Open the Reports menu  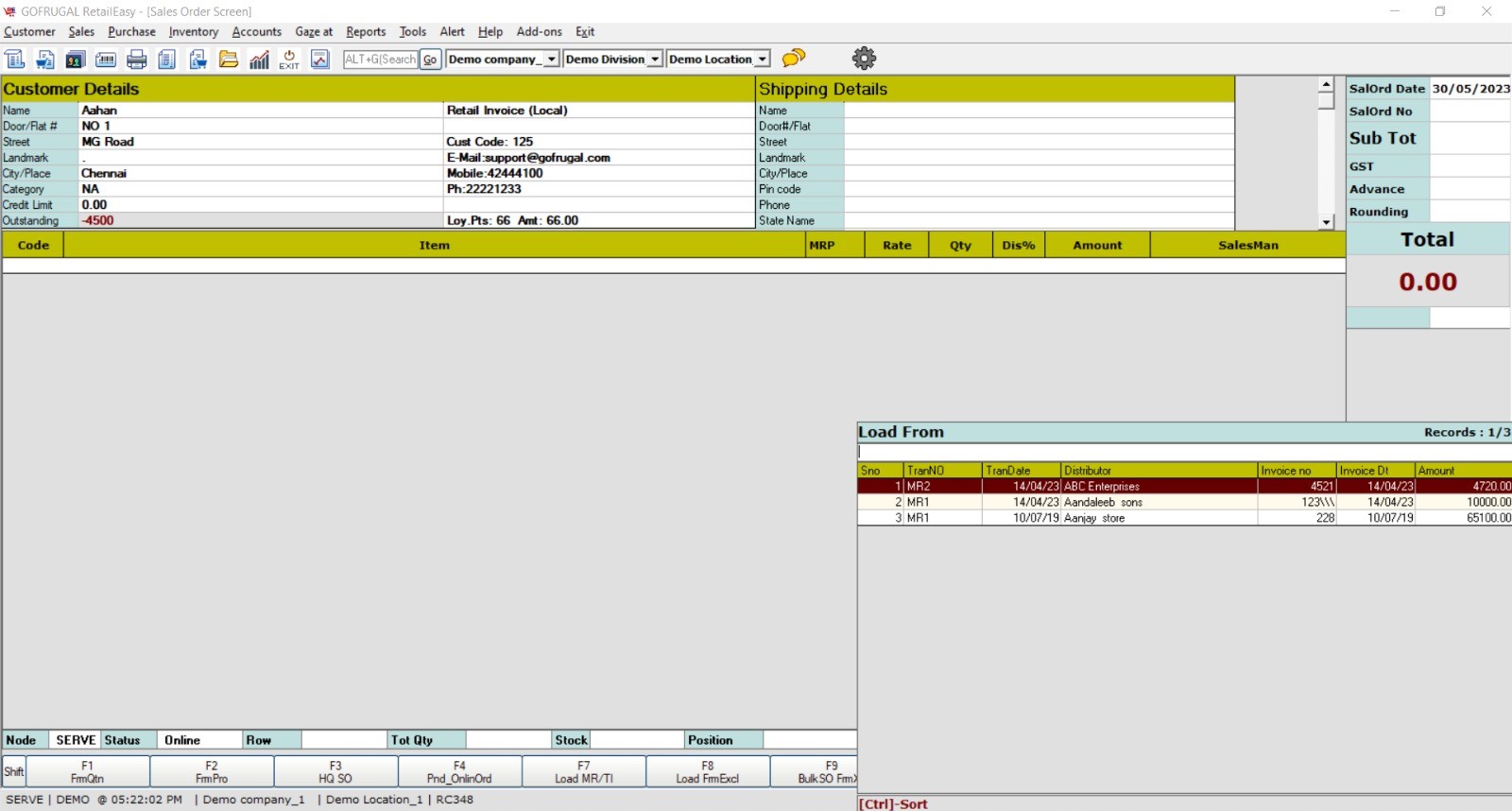click(366, 31)
